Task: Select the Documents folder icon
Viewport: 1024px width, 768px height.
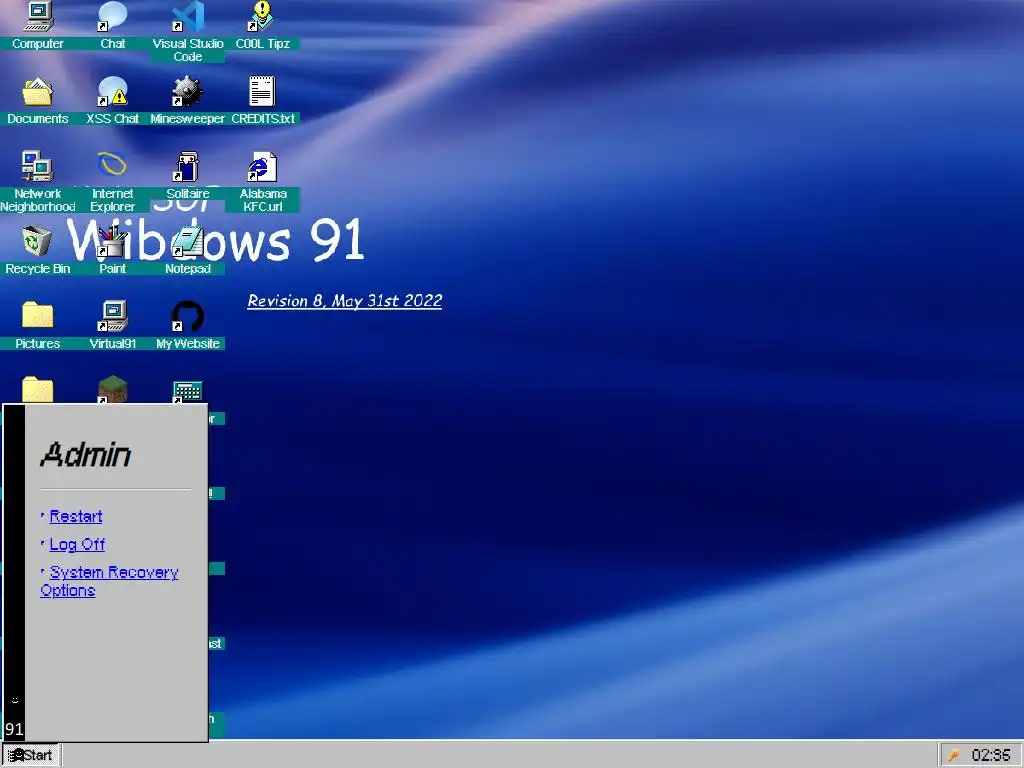Action: [37, 101]
